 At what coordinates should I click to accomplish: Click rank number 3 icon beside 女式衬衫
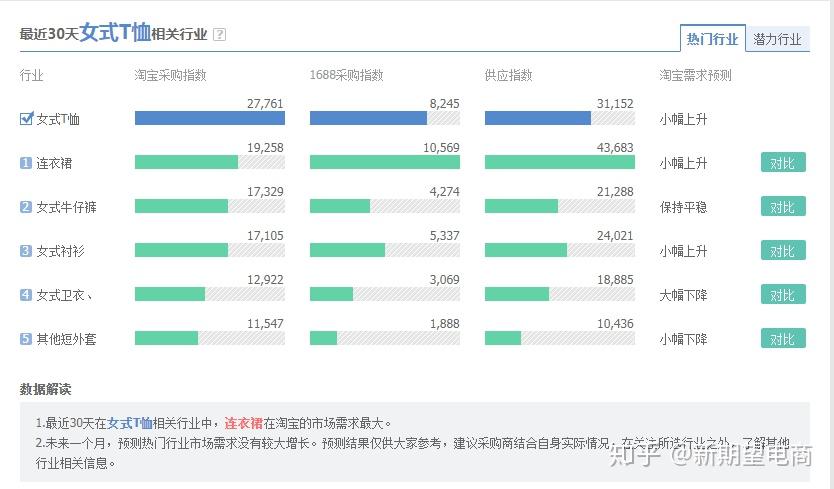26,251
